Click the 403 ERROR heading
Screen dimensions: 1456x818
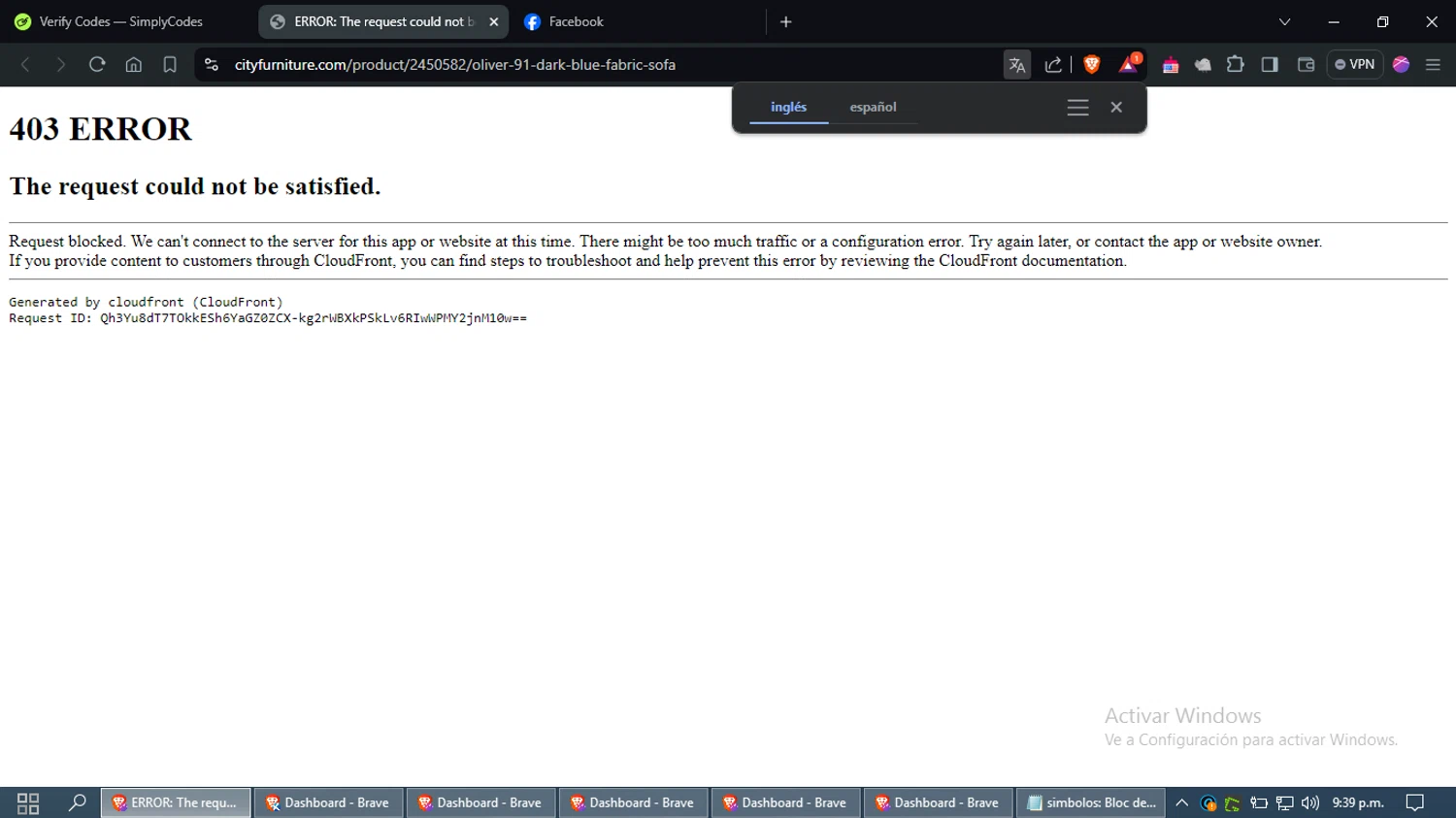pyautogui.click(x=101, y=129)
